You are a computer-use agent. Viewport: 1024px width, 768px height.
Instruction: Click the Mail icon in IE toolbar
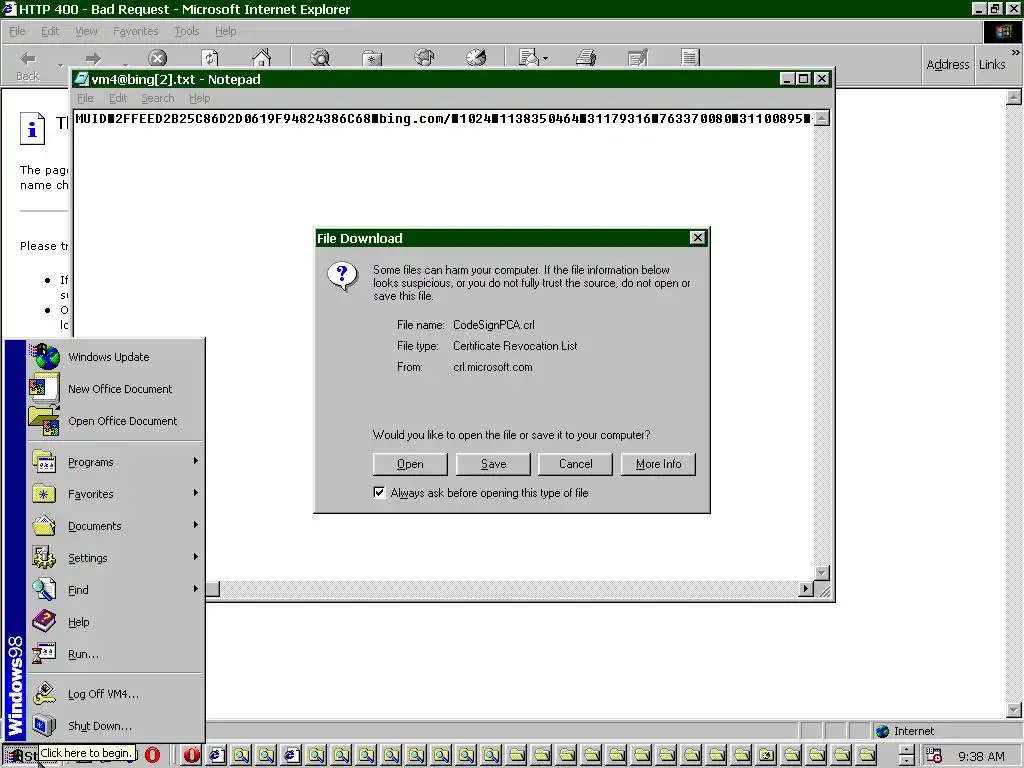pos(528,58)
